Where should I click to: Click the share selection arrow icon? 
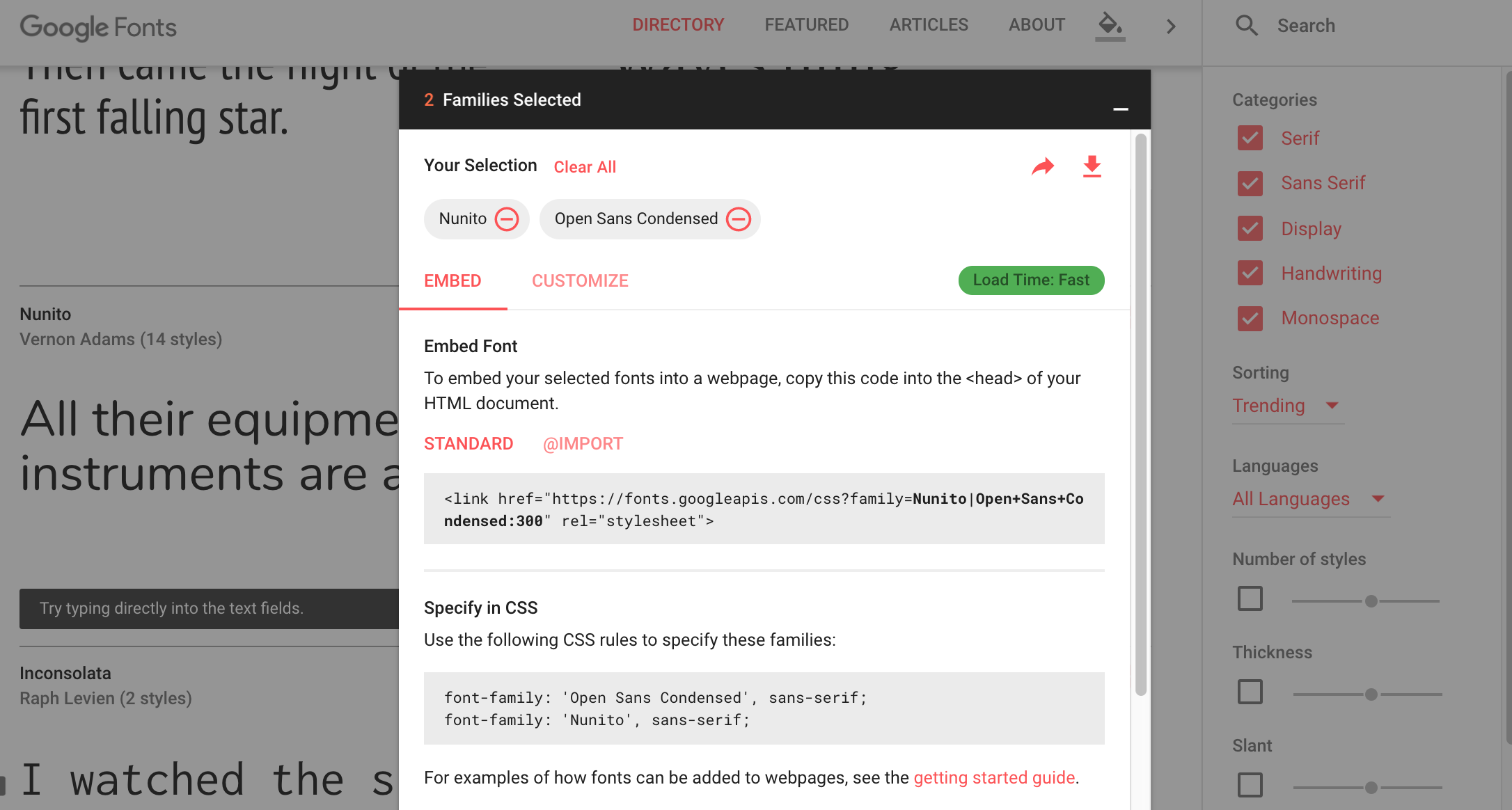click(1042, 166)
